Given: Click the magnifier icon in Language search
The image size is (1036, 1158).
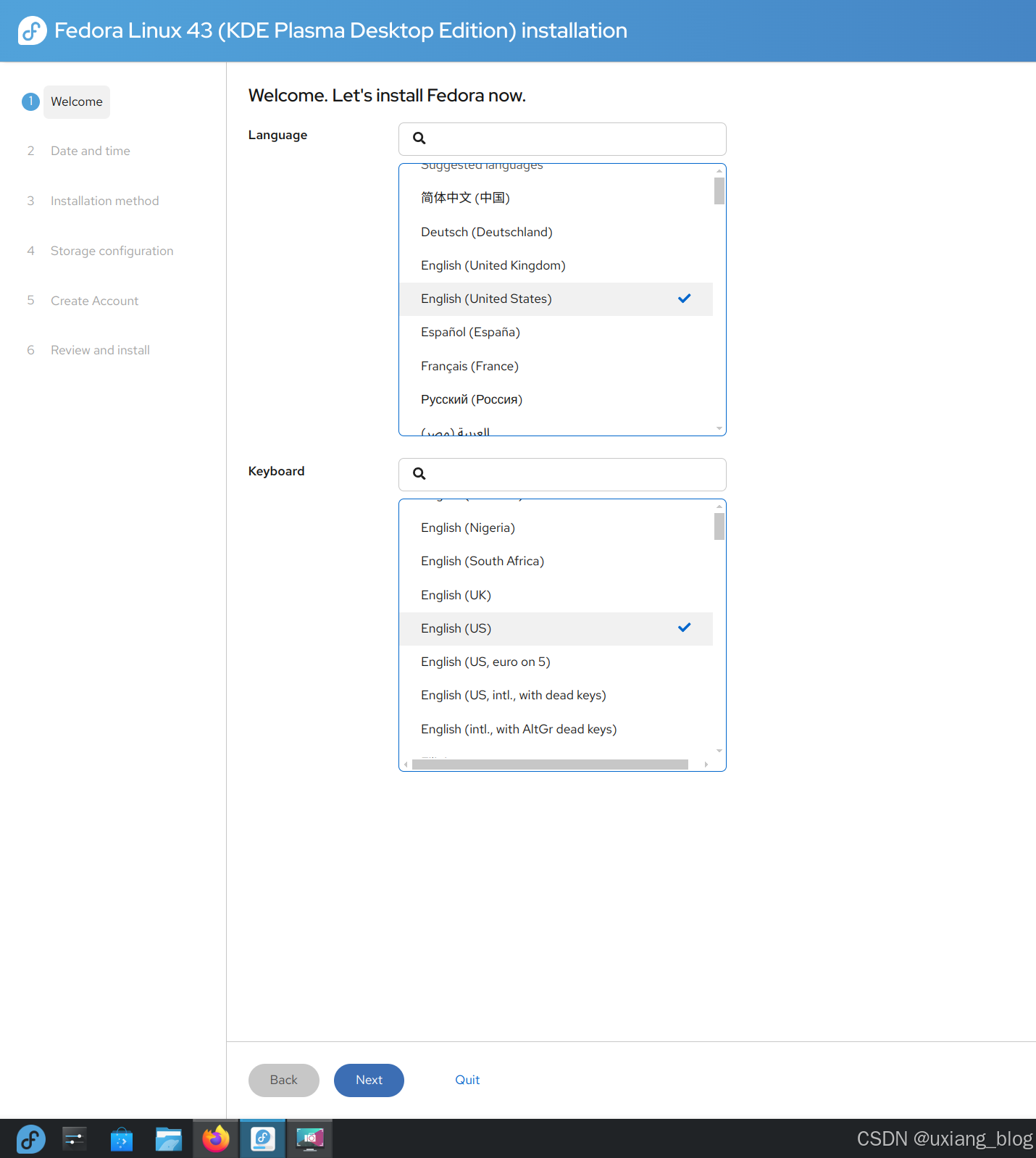Looking at the screenshot, I should point(419,138).
